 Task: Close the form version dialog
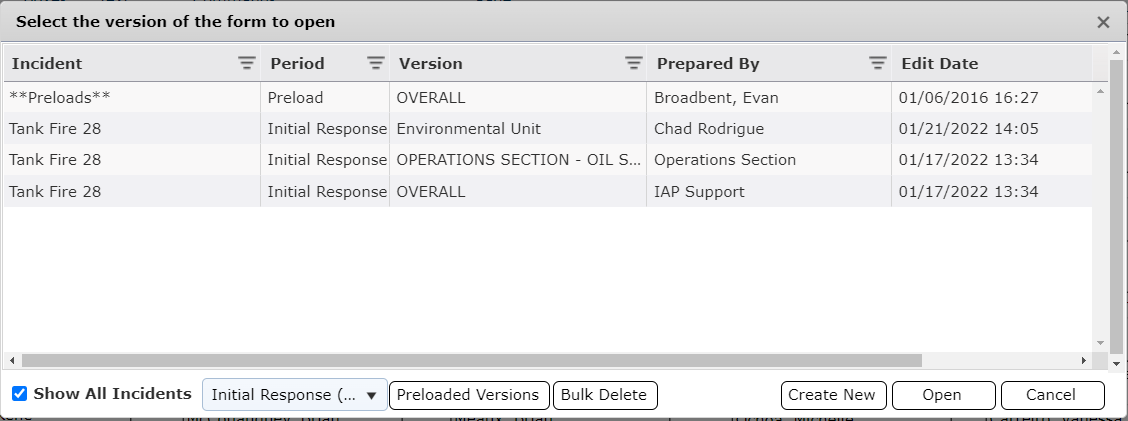tap(1103, 22)
